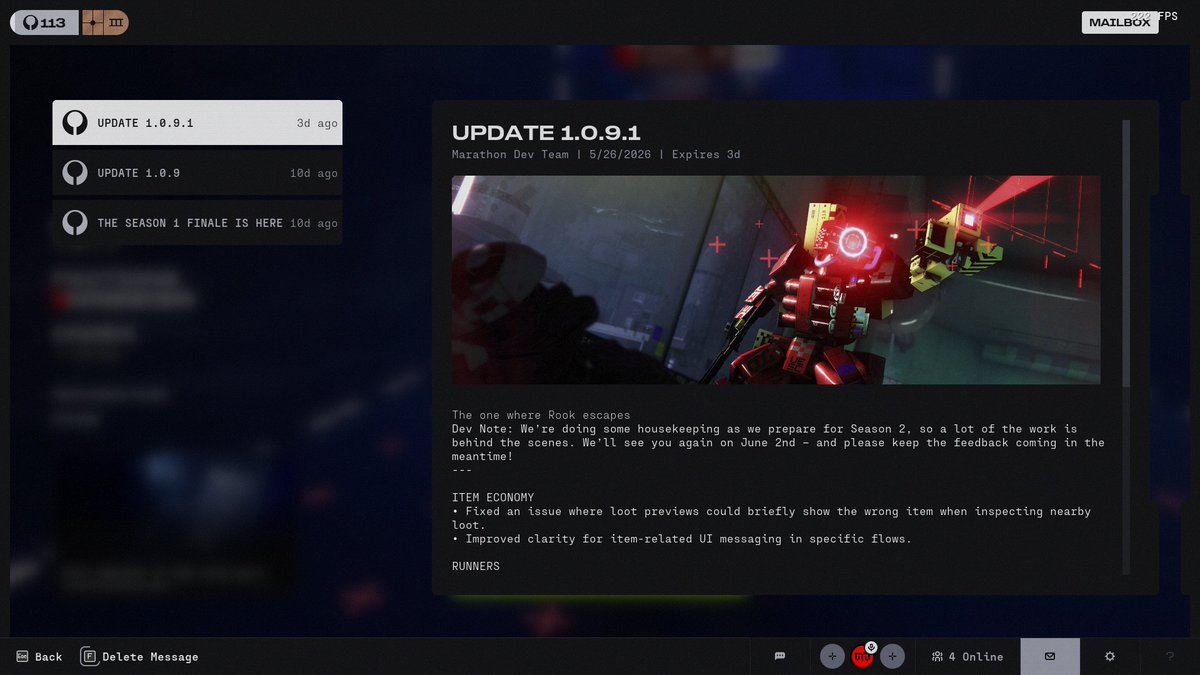1200x675 pixels.
Task: Click Delete Message
Action: [140, 657]
